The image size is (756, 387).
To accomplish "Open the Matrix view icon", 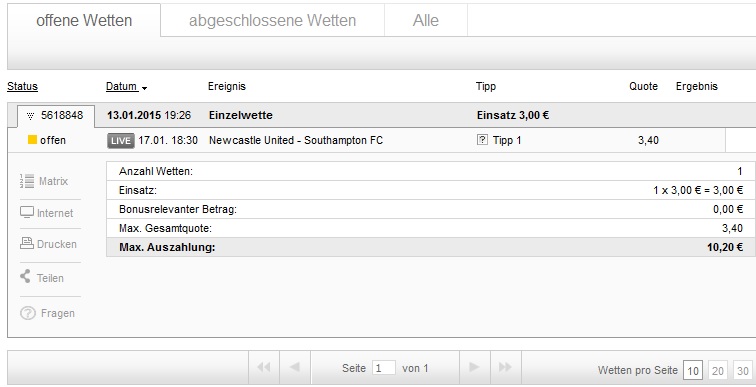I will tap(27, 181).
